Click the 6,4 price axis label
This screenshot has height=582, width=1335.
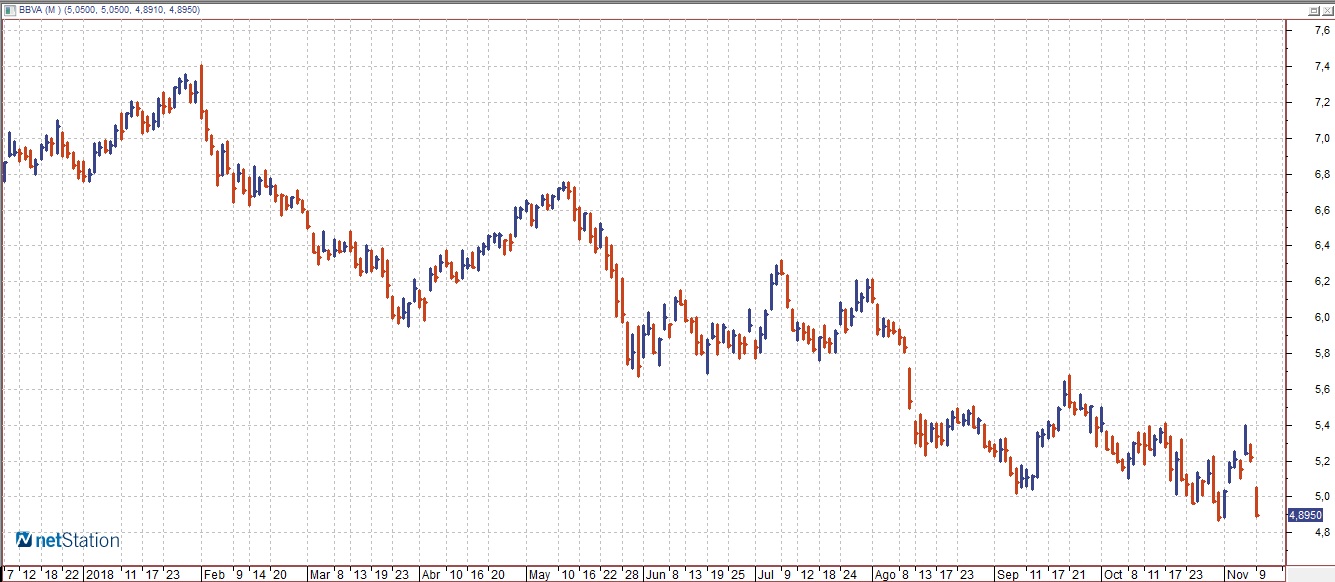pyautogui.click(x=1321, y=246)
